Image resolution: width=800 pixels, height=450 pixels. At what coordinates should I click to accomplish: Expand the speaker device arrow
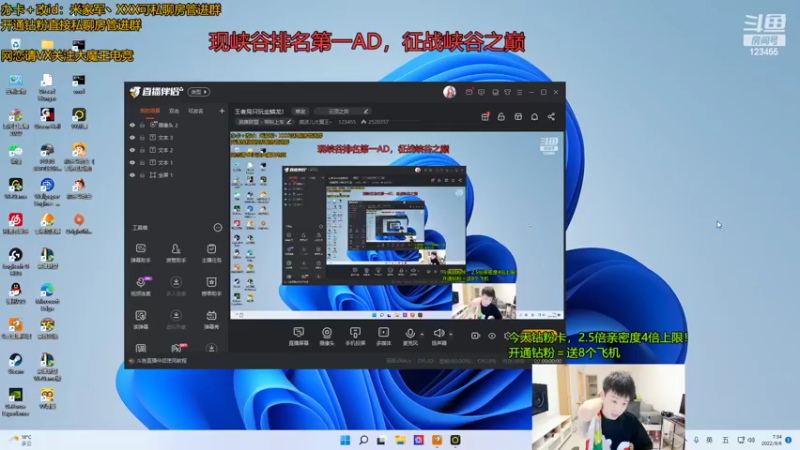(451, 335)
